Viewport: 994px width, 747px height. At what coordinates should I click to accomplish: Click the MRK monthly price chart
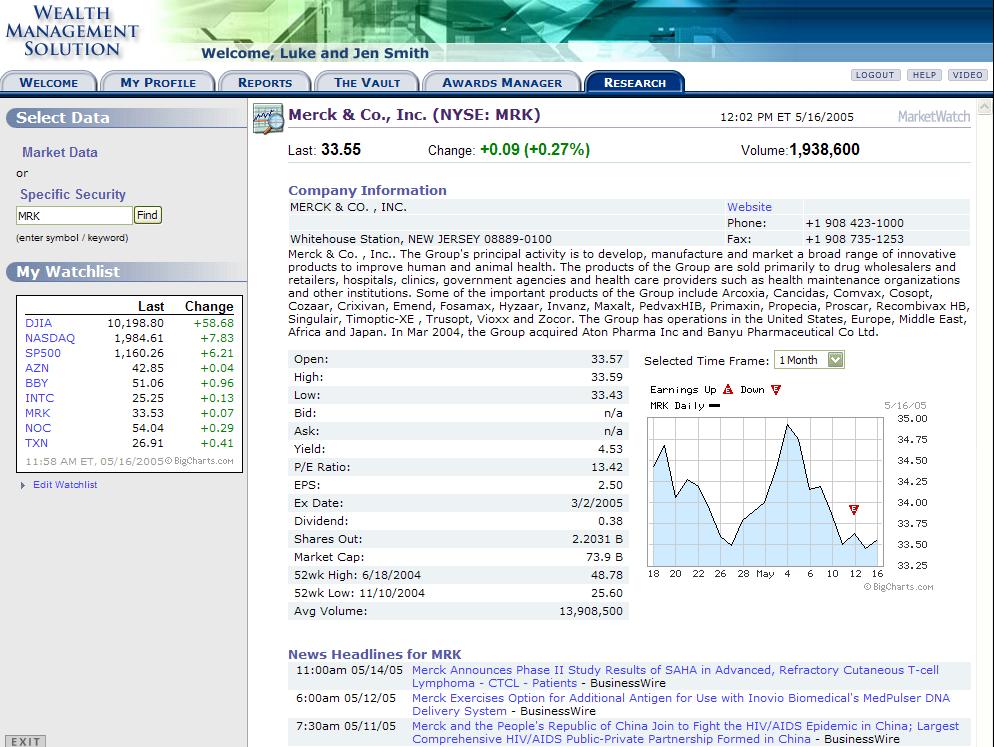coord(765,491)
